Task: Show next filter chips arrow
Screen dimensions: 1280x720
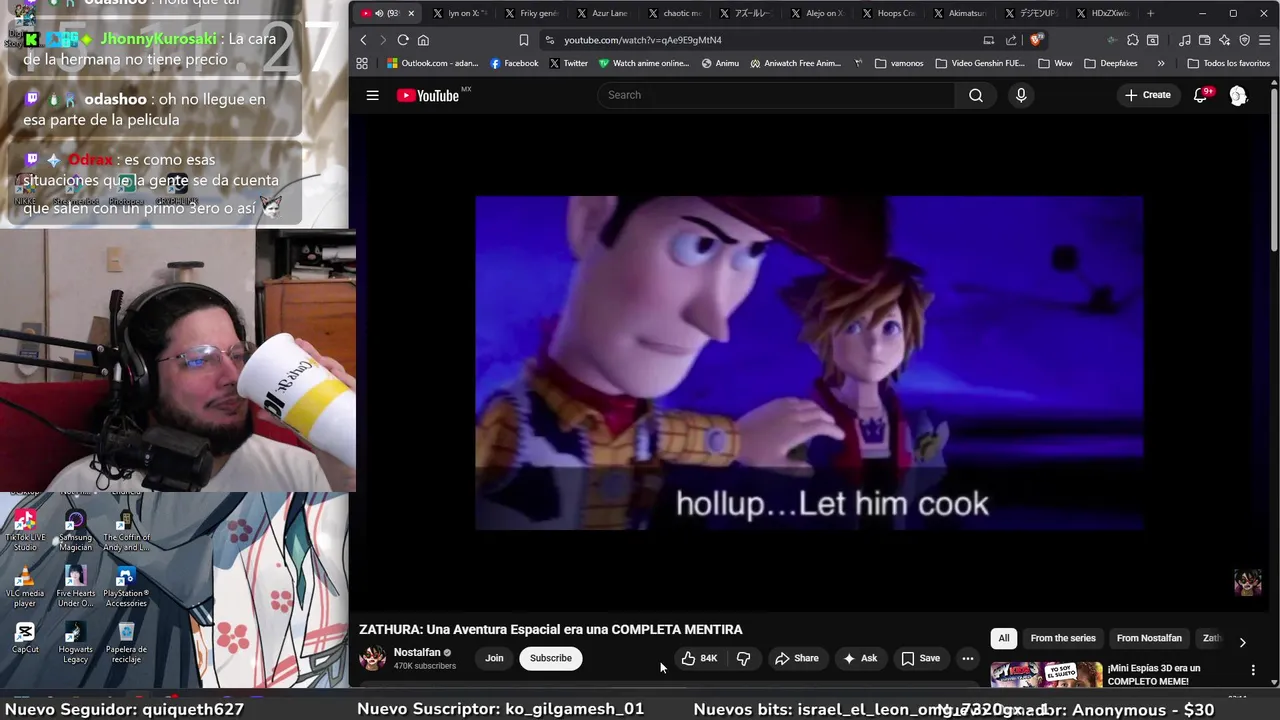Action: point(1242,642)
